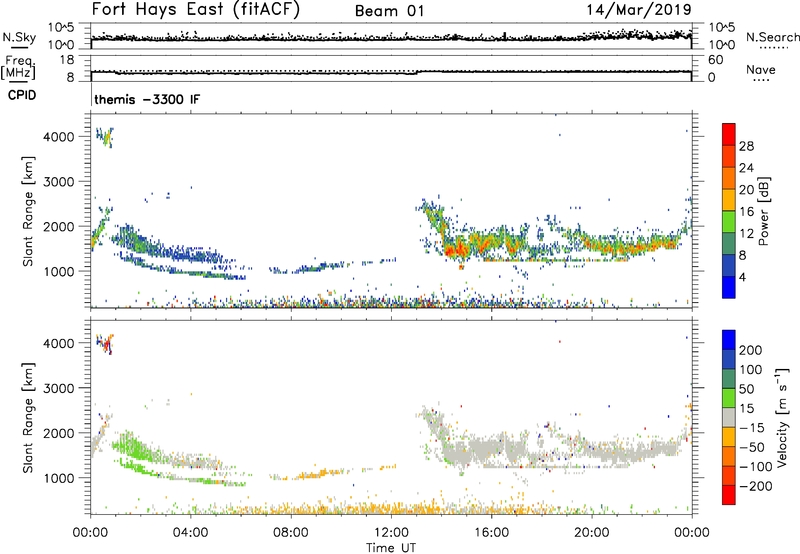Click the "Velocity [m s-1]" colorbar title
Screen dimensions: 800x554
click(x=782, y=417)
